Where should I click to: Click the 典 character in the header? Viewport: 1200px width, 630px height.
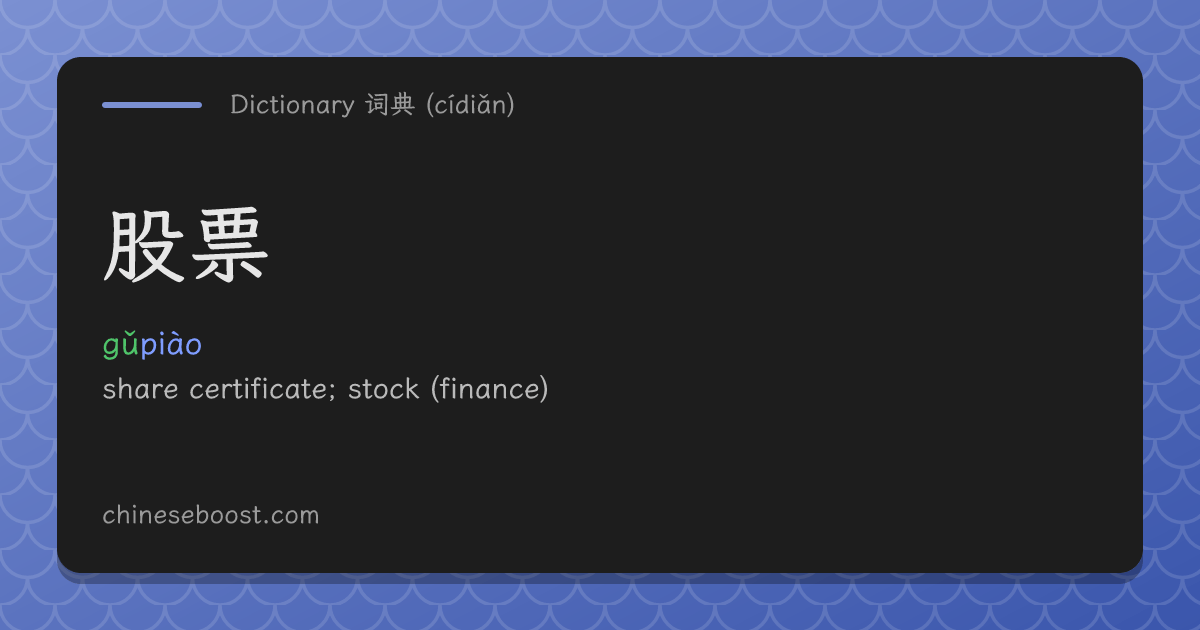(x=403, y=105)
